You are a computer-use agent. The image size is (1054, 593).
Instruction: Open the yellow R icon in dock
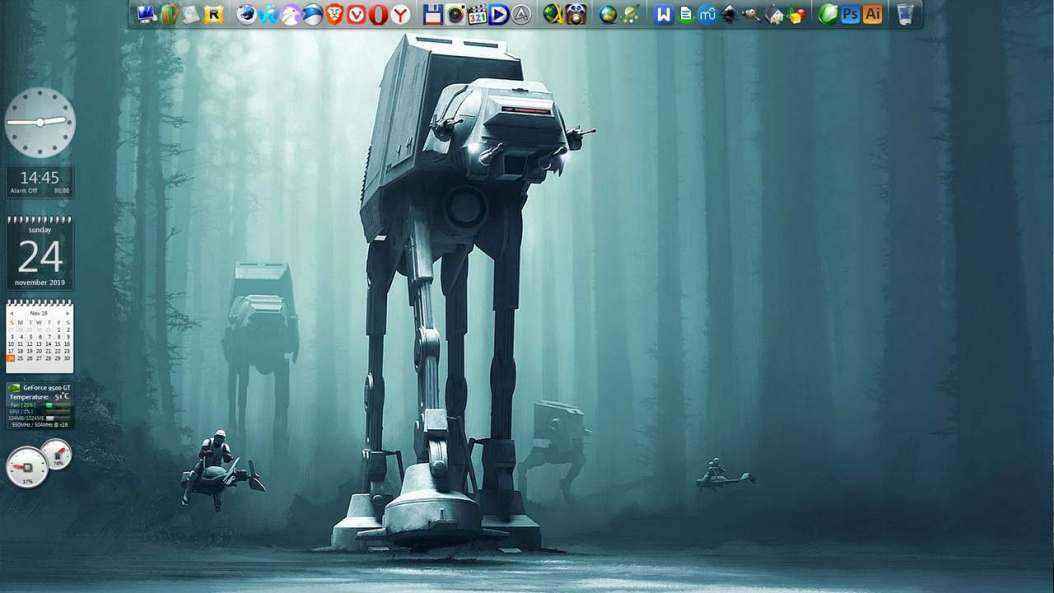[x=214, y=14]
